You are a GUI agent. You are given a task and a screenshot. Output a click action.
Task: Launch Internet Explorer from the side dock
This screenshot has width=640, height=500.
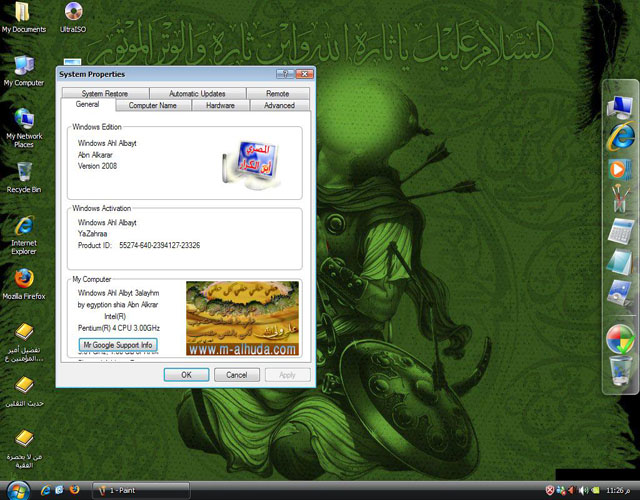[620, 136]
